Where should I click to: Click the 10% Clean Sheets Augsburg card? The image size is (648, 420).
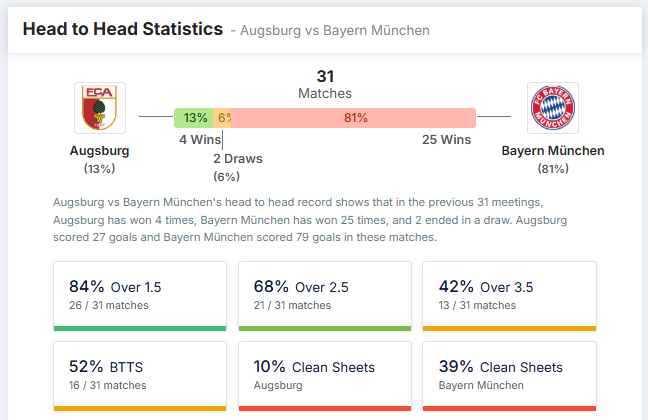coord(325,376)
